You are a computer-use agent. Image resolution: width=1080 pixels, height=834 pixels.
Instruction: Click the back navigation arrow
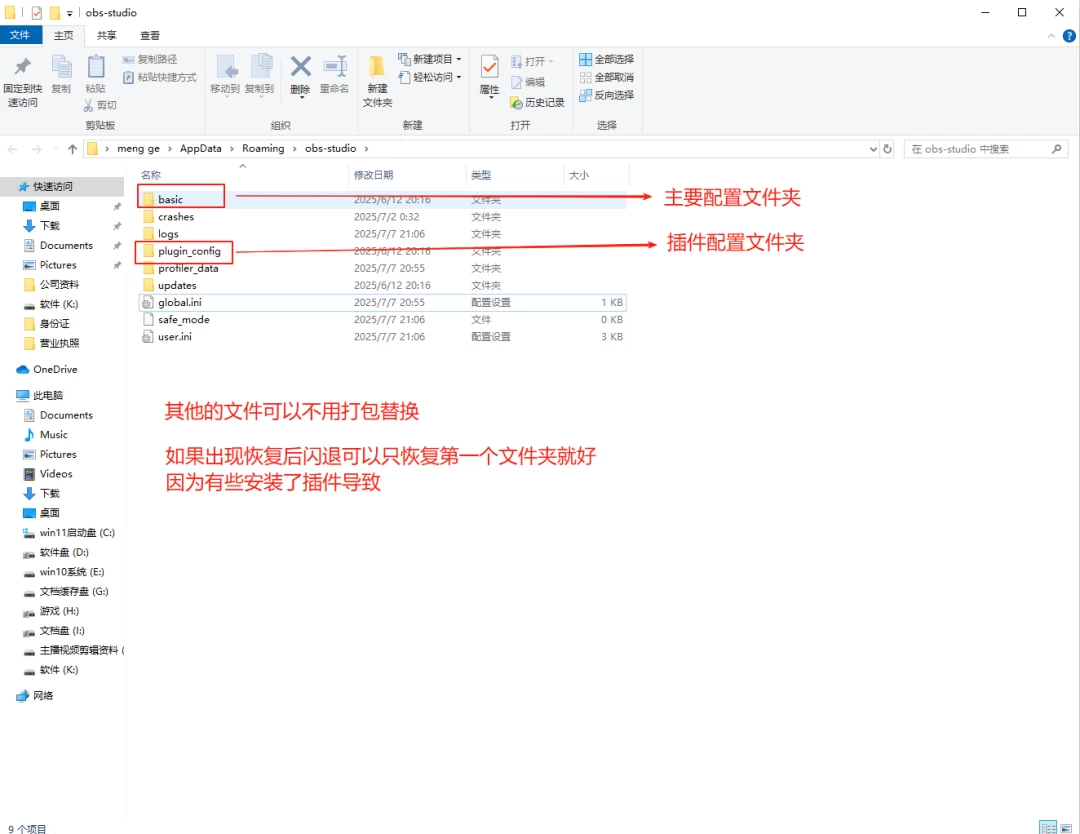[x=12, y=149]
